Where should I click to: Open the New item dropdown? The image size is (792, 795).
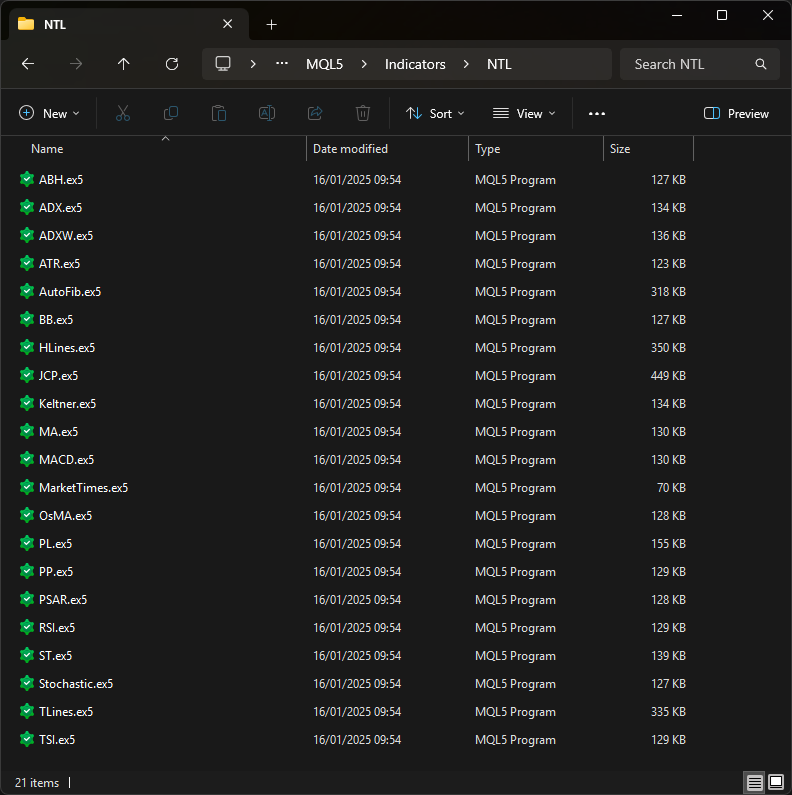tap(49, 114)
